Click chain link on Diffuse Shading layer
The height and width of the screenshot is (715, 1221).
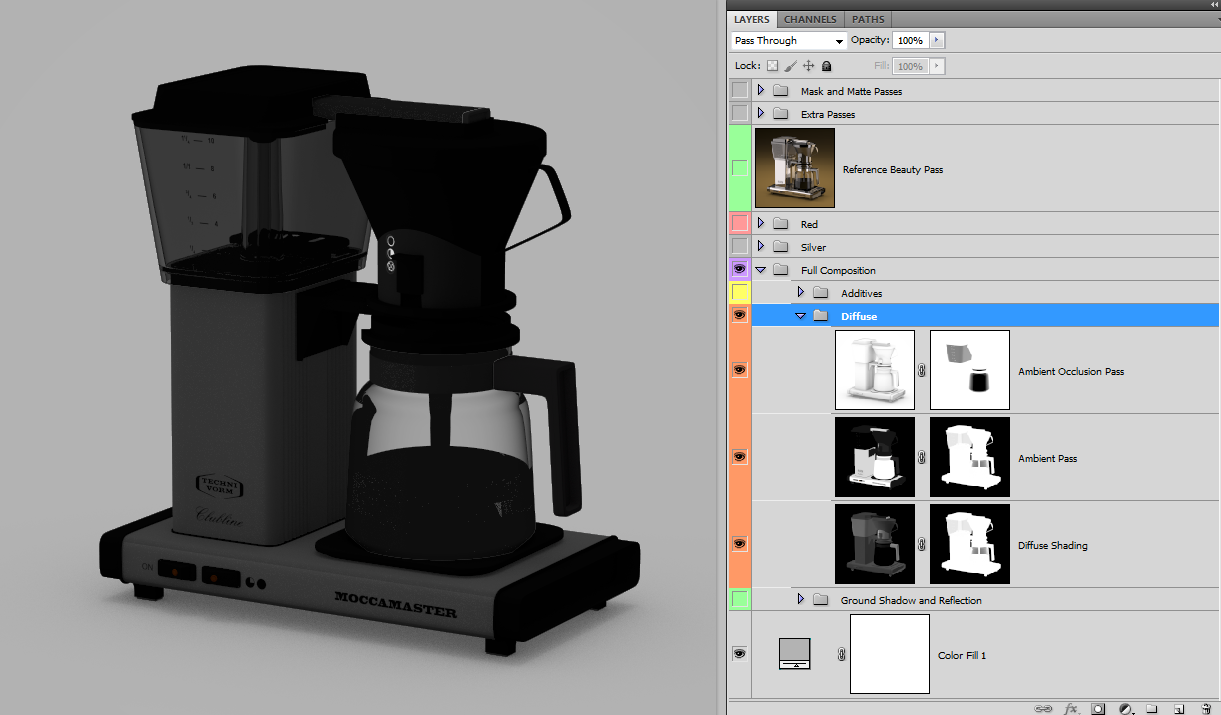coord(922,544)
